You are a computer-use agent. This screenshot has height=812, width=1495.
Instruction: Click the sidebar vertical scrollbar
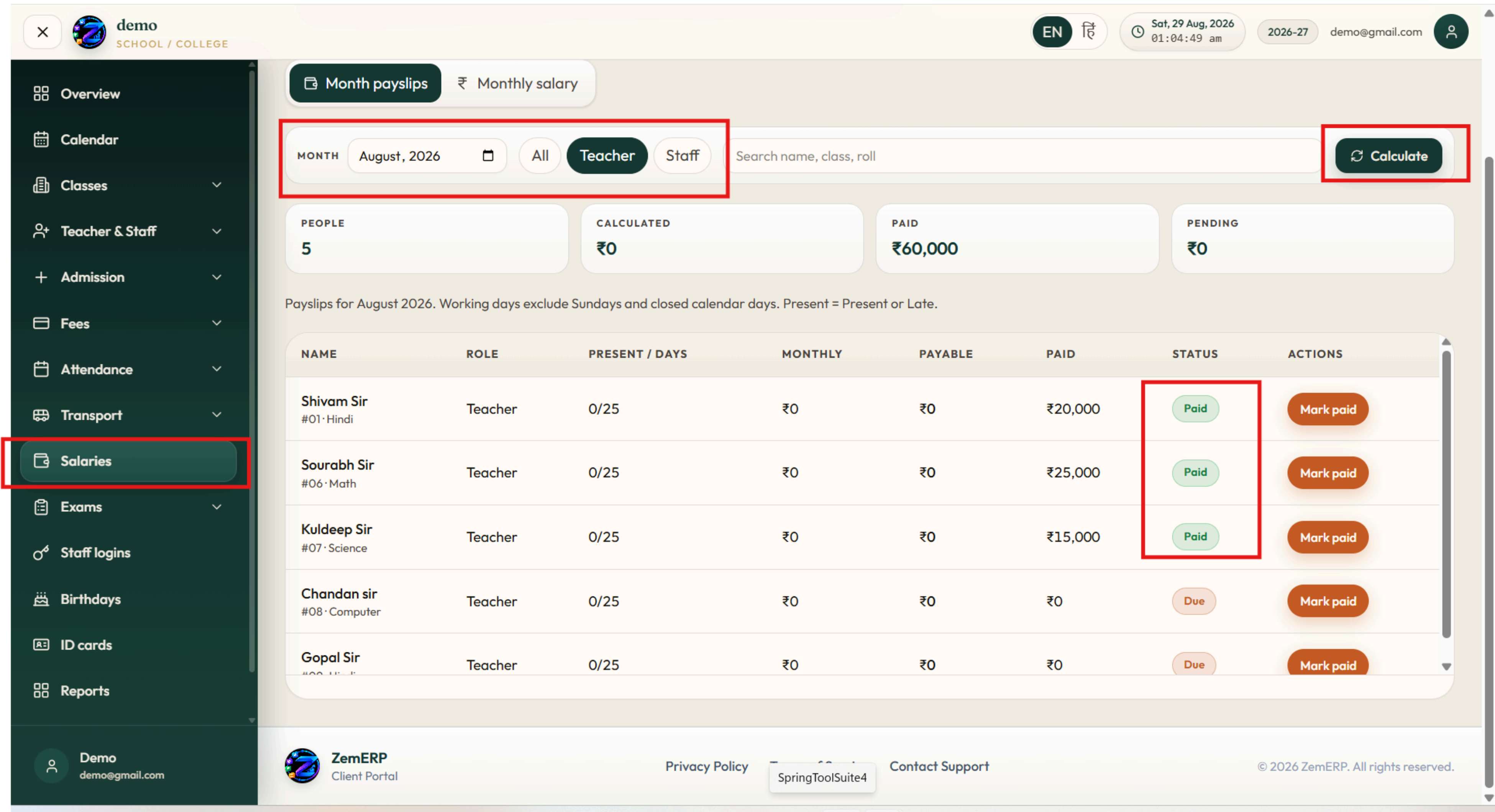(x=251, y=371)
